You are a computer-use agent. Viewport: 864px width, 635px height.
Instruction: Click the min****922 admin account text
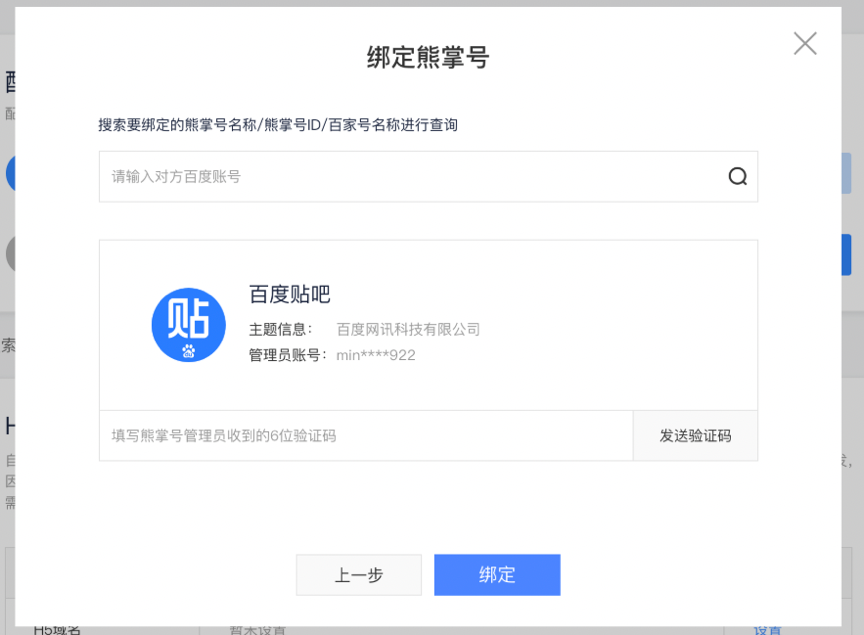coord(376,355)
